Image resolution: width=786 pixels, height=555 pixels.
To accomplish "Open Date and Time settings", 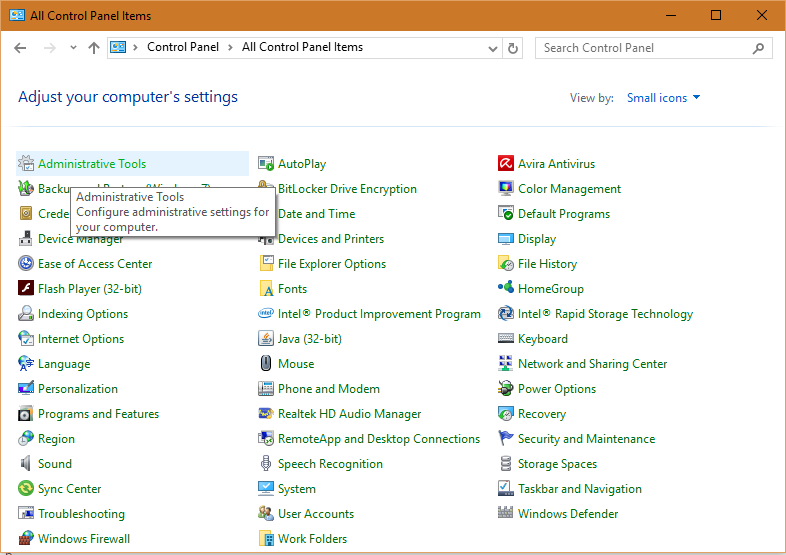I will pyautogui.click(x=317, y=214).
